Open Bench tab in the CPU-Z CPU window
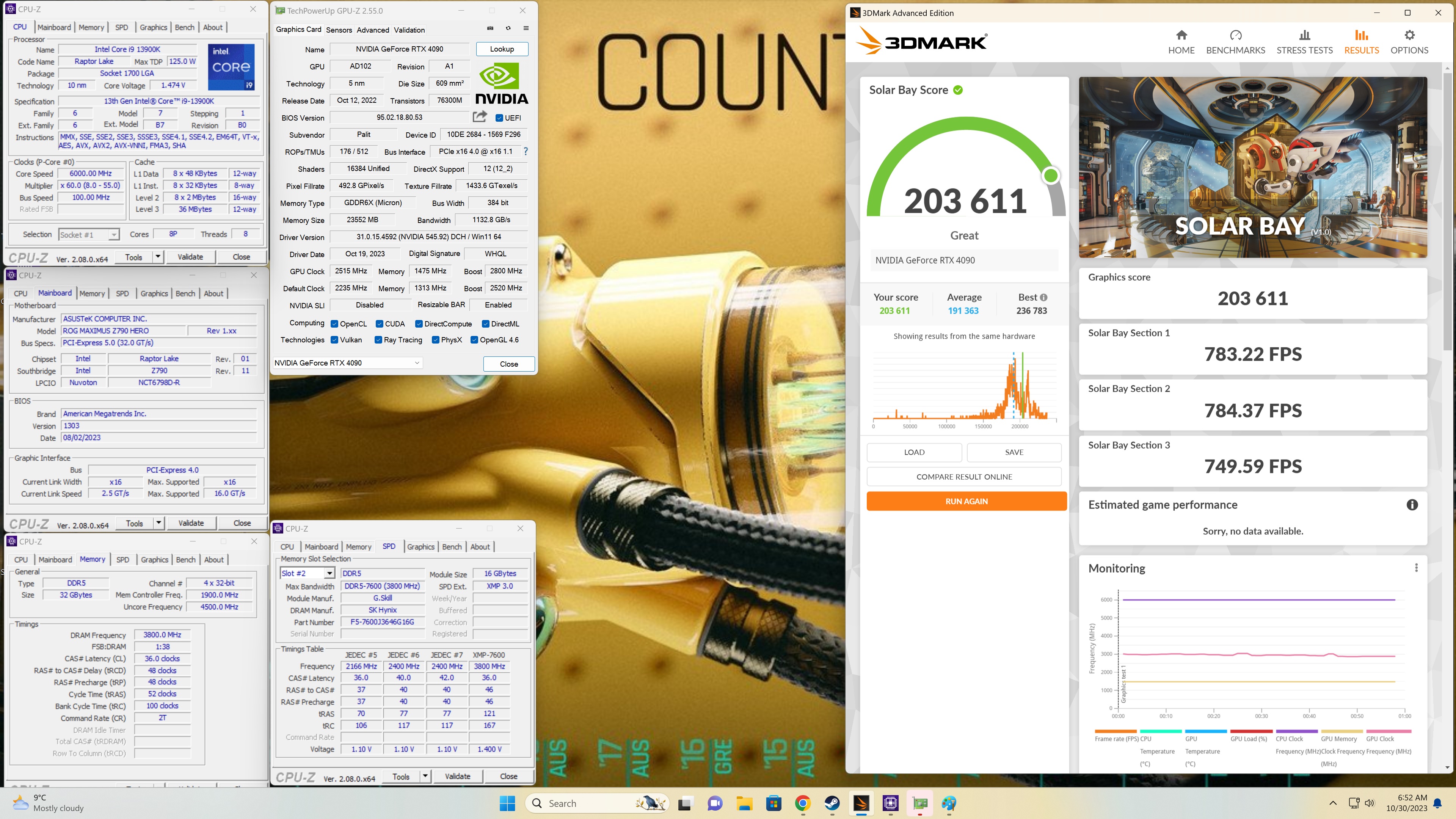 tap(184, 27)
